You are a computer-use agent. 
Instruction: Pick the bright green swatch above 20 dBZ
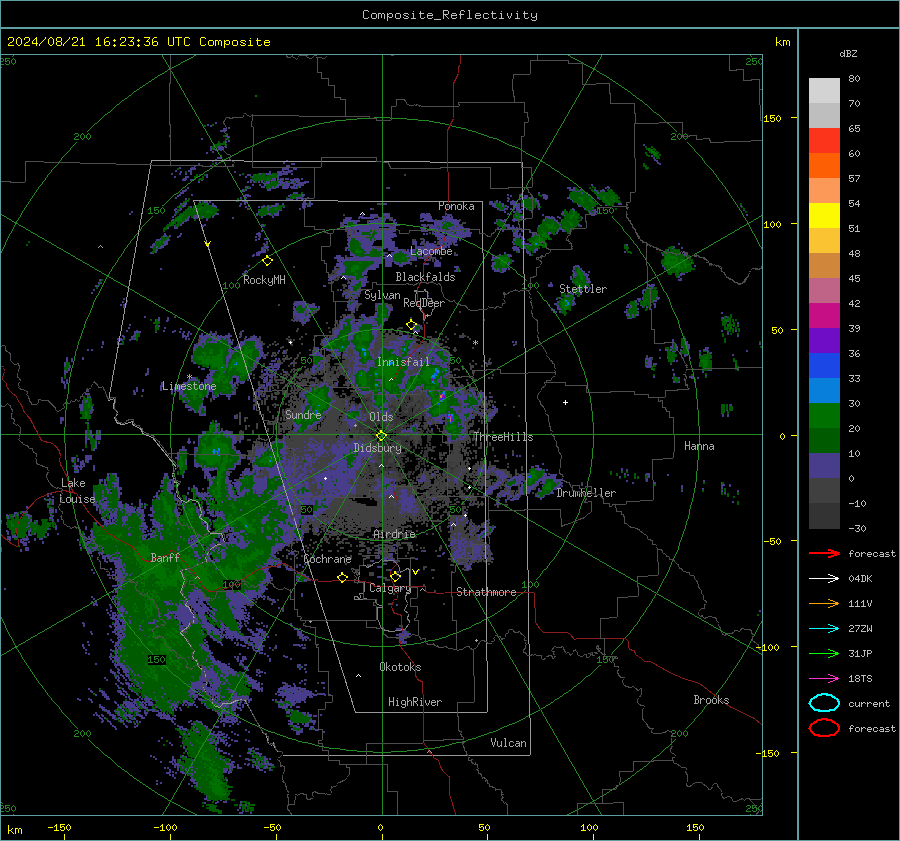824,415
